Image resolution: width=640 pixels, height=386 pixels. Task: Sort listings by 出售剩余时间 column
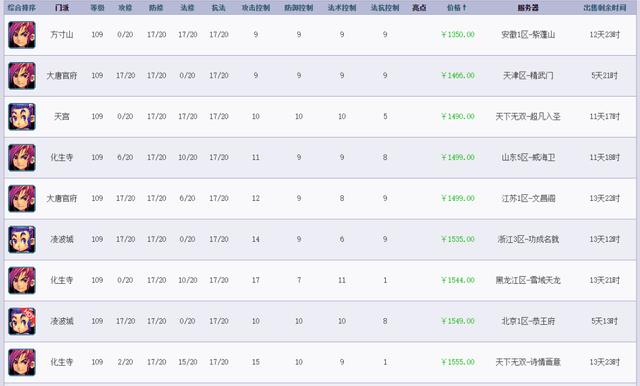pos(604,8)
